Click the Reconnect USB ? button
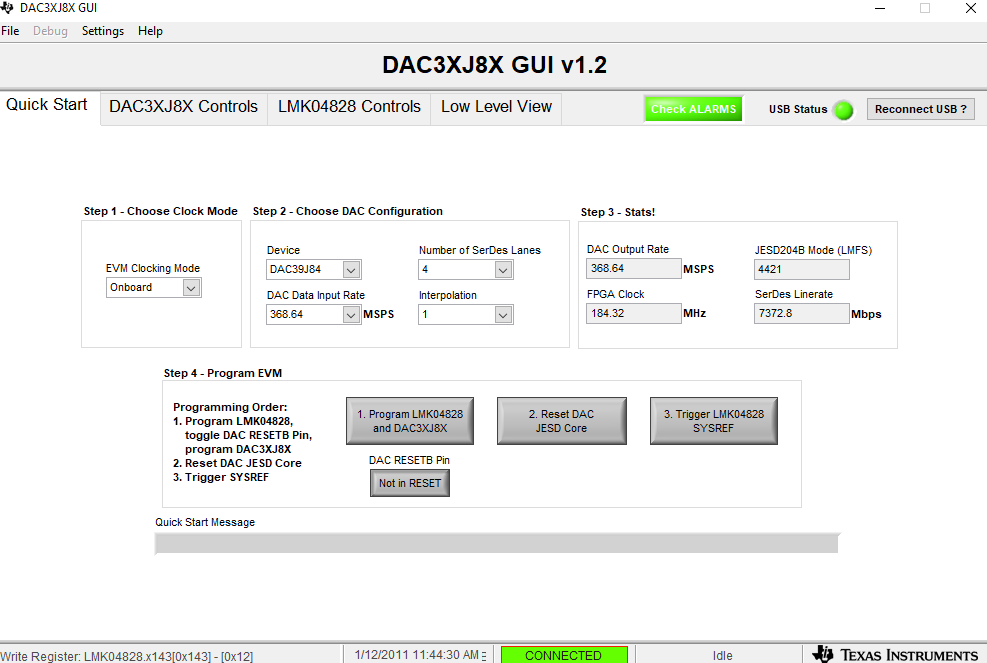Image resolution: width=987 pixels, height=663 pixels. [921, 109]
